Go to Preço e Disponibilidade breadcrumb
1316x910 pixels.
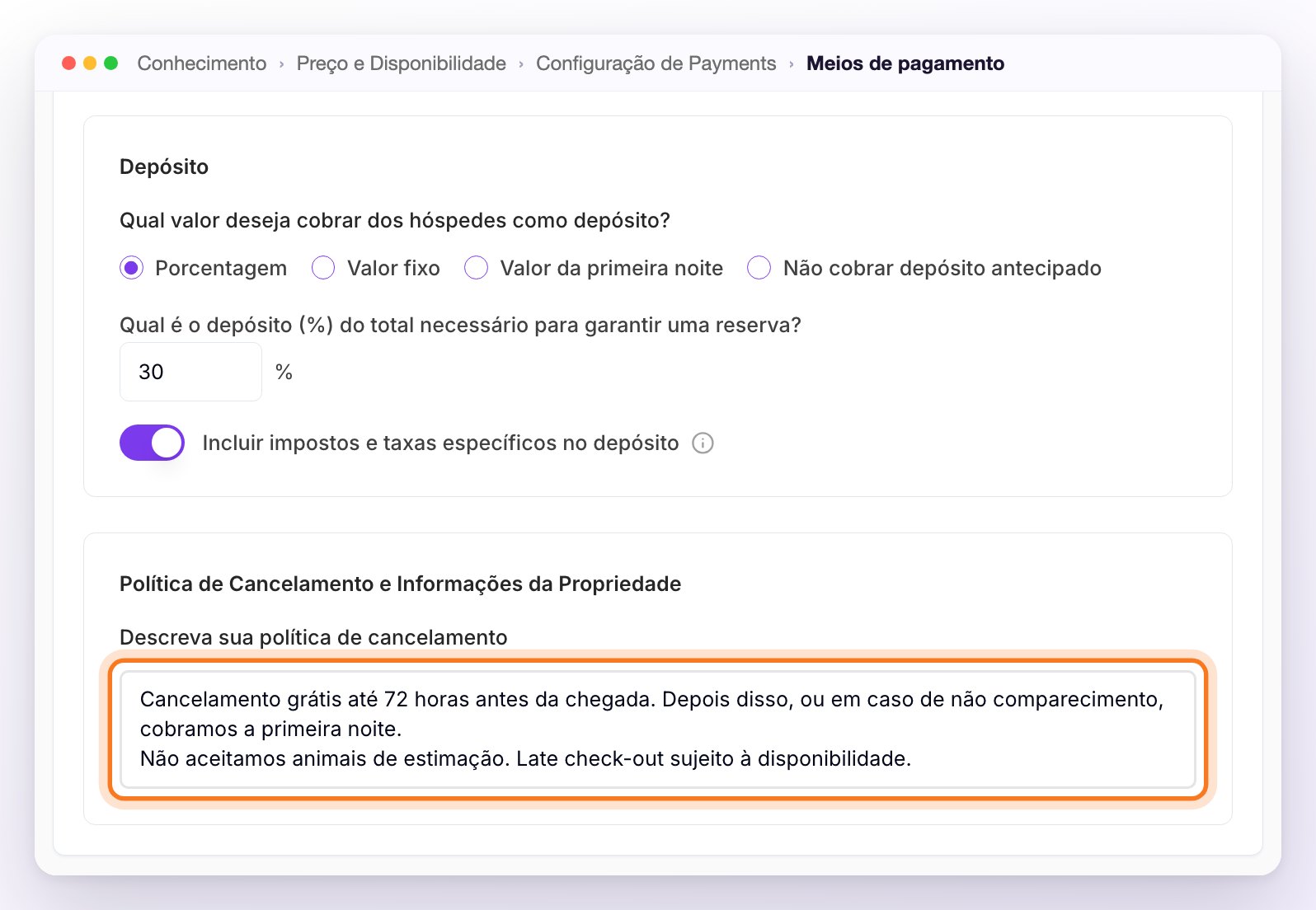402,63
